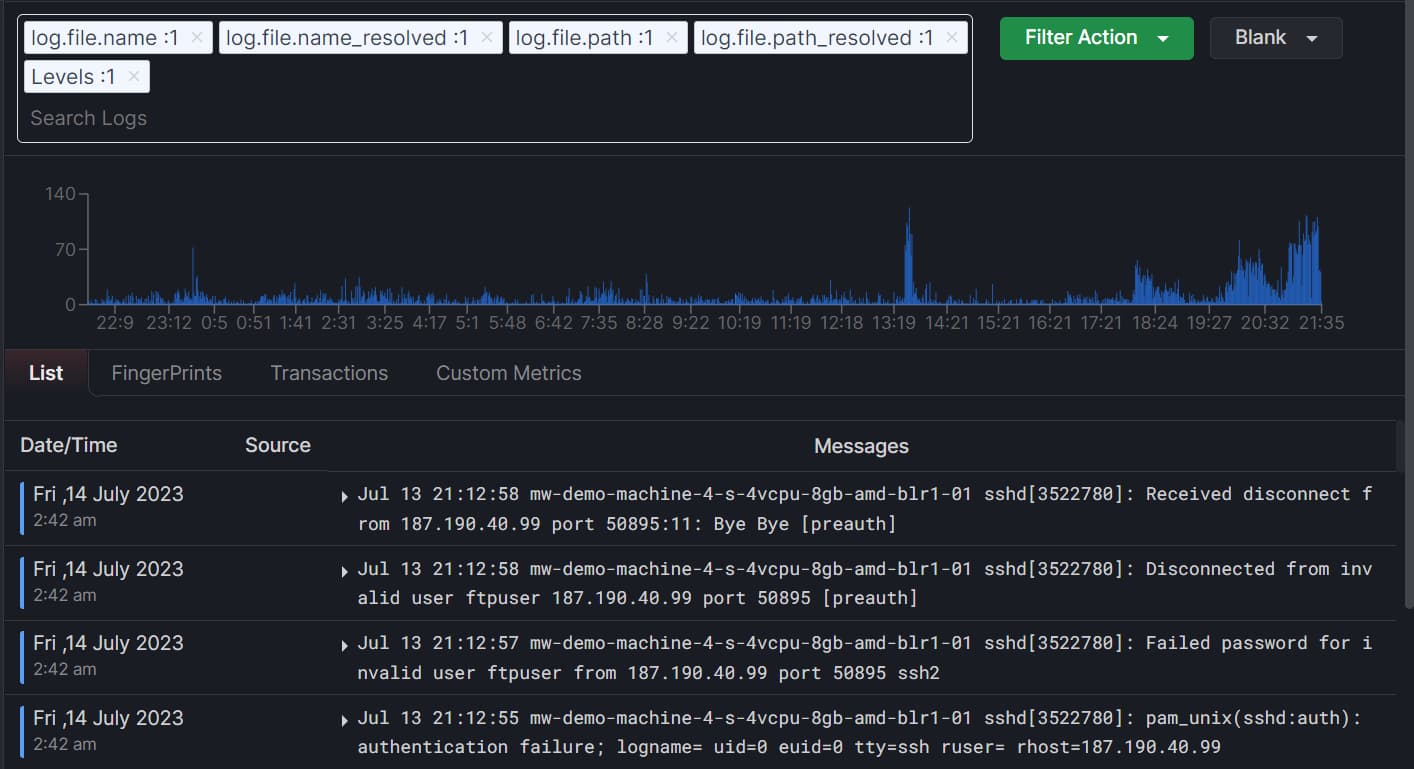Remove the log.file.name filter chip
The height and width of the screenshot is (769, 1414).
tap(196, 38)
